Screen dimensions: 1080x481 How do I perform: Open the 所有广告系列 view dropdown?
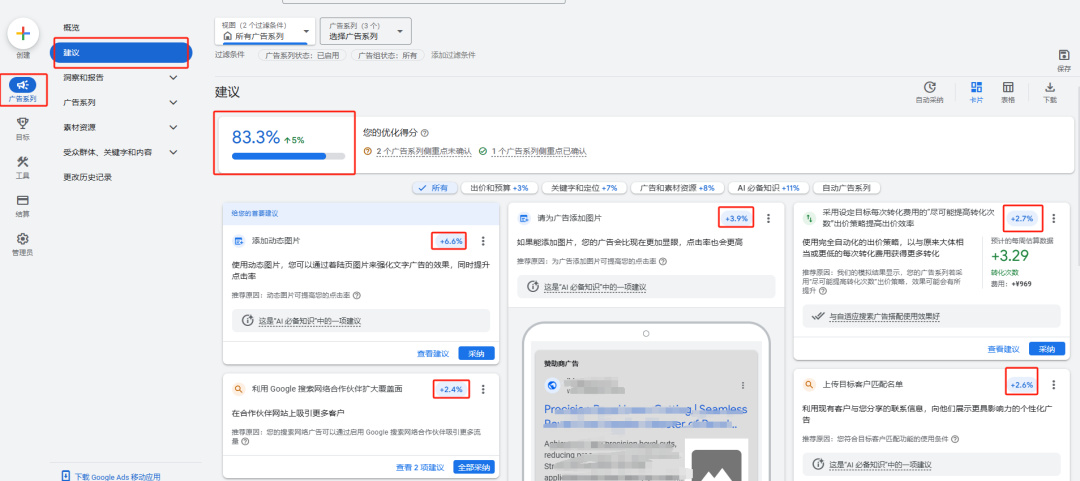coord(265,32)
